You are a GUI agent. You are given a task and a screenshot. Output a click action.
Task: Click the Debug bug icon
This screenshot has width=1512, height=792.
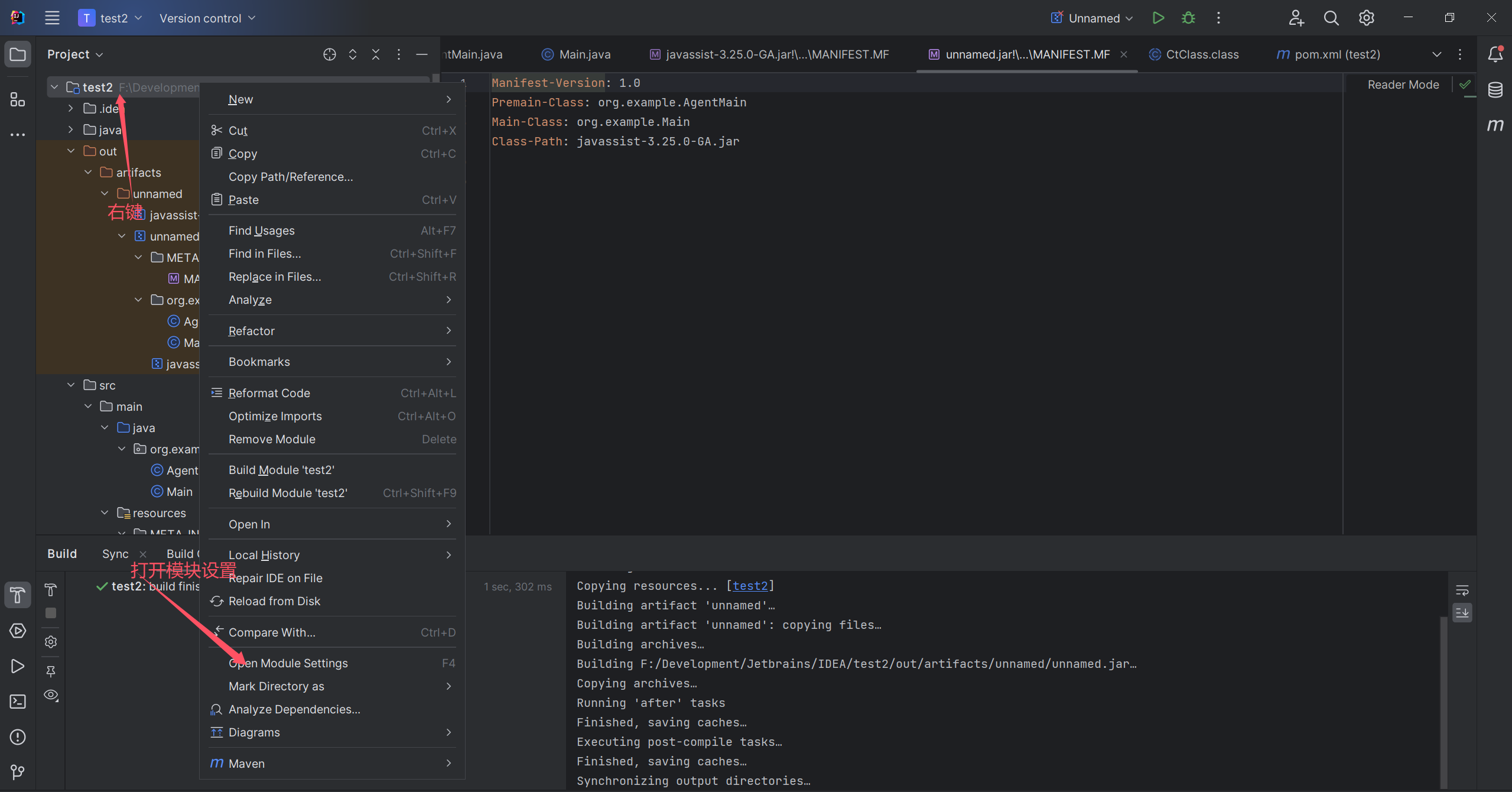1188,18
